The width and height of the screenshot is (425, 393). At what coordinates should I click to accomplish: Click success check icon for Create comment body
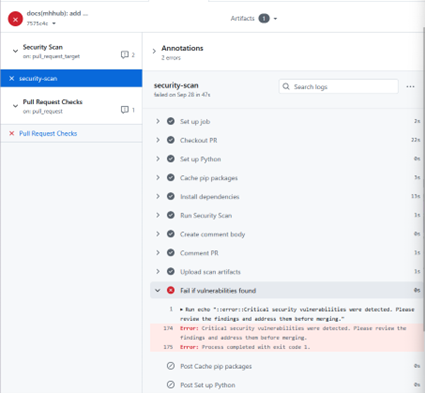pos(171,234)
